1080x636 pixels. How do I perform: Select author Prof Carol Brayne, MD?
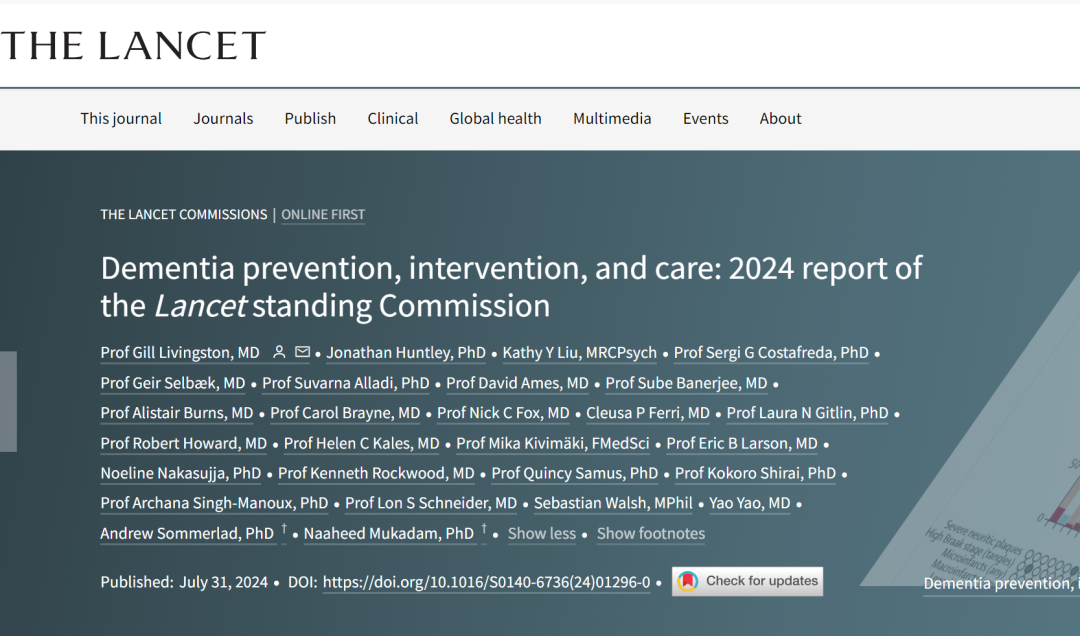[x=345, y=413]
